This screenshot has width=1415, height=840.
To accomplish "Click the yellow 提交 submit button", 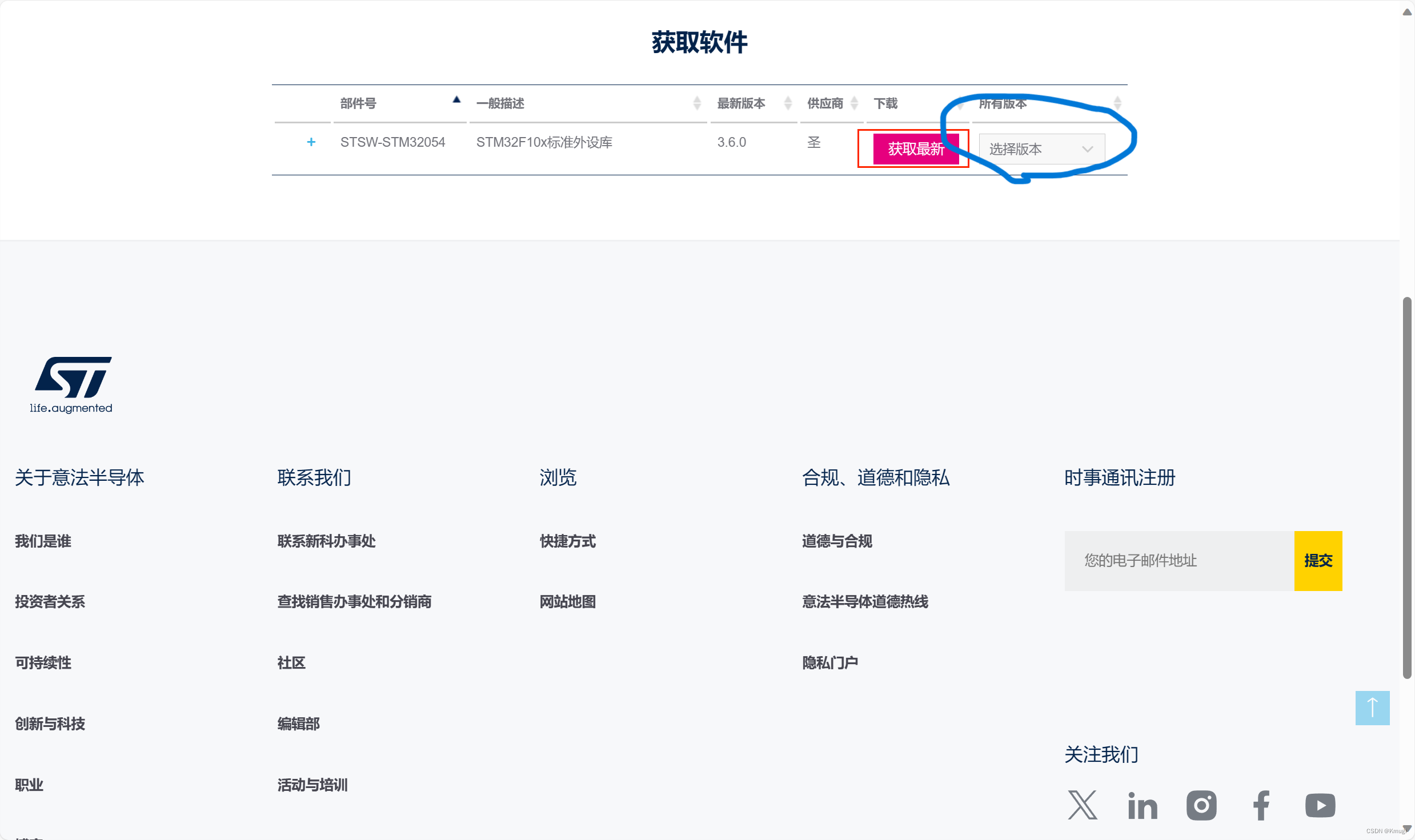I will (x=1318, y=561).
